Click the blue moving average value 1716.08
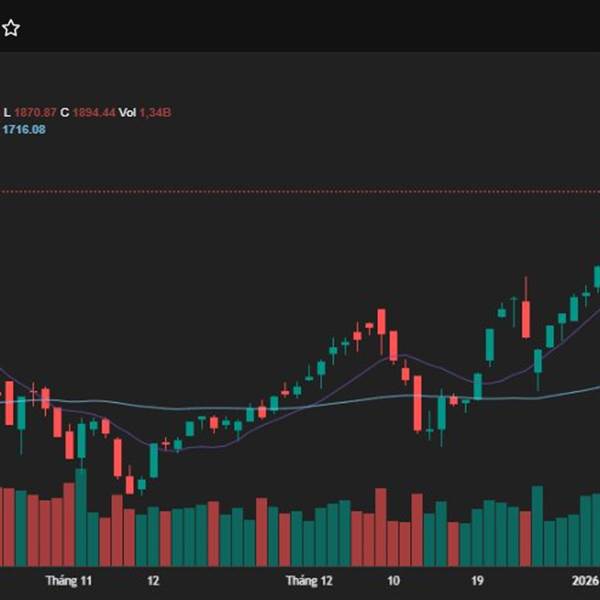 tap(24, 129)
